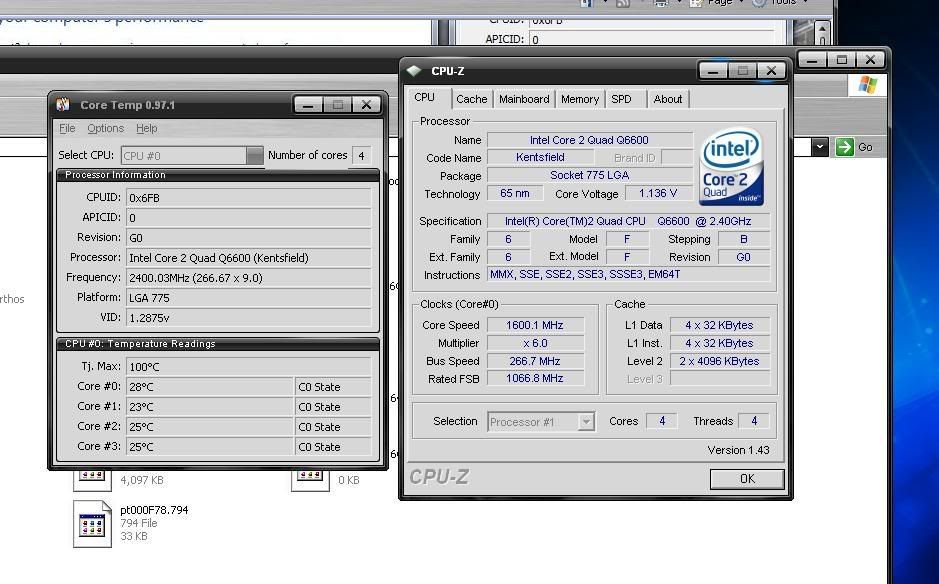Close the Core Temp window
The width and height of the screenshot is (939, 584).
click(x=367, y=105)
